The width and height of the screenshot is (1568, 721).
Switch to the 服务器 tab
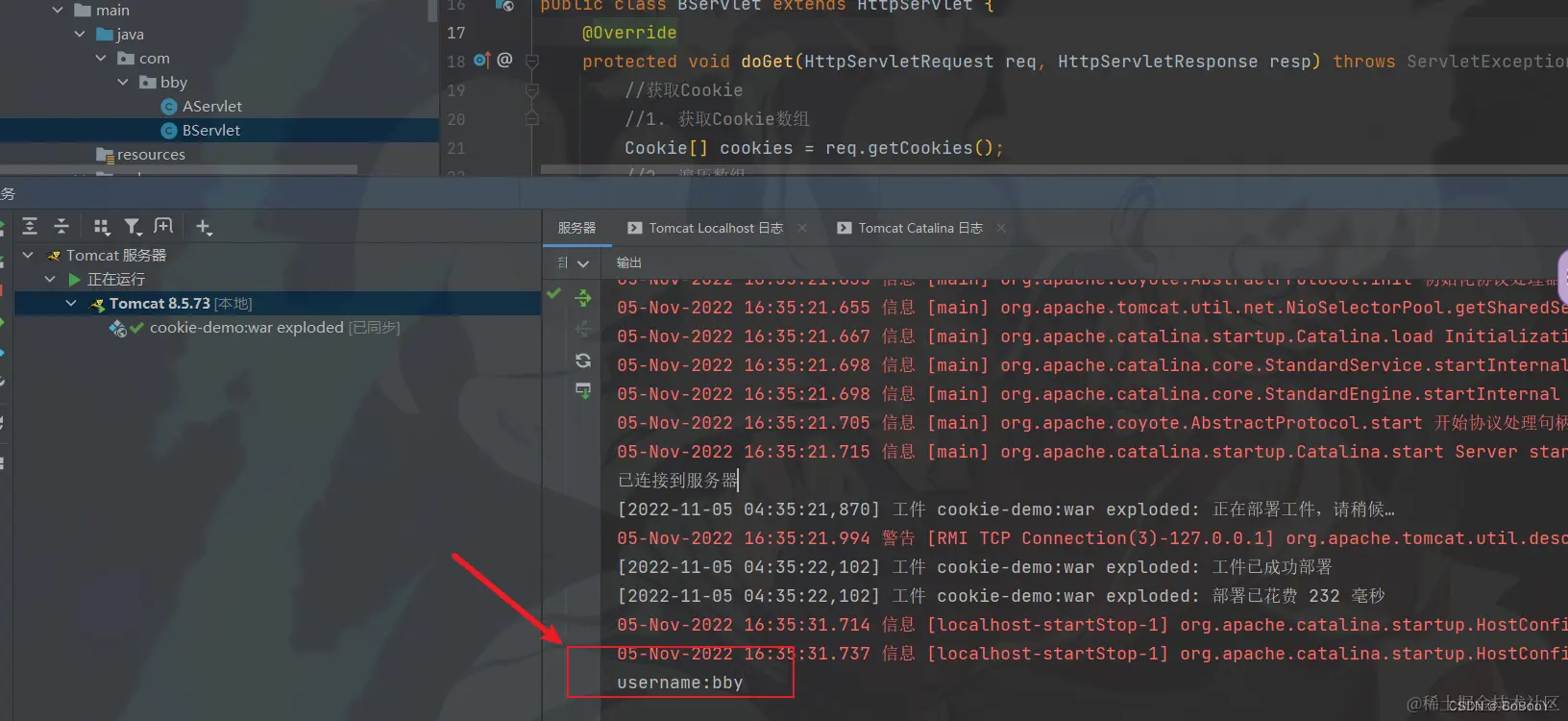[x=576, y=228]
